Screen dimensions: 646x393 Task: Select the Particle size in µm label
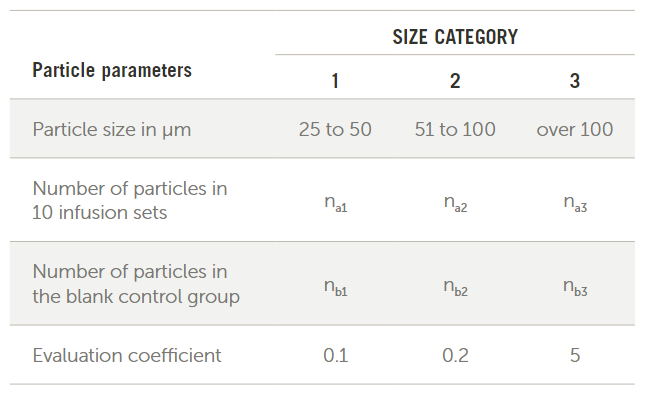112,130
